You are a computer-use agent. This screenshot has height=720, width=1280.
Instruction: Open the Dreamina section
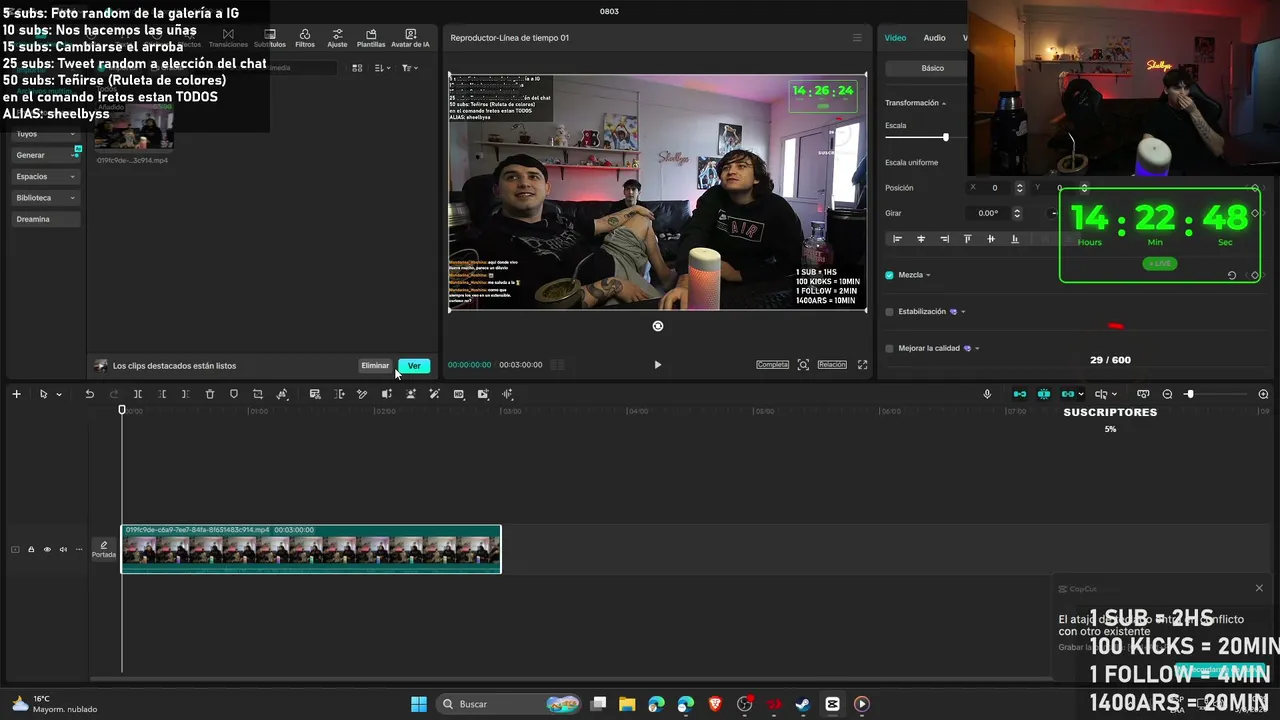(x=45, y=219)
